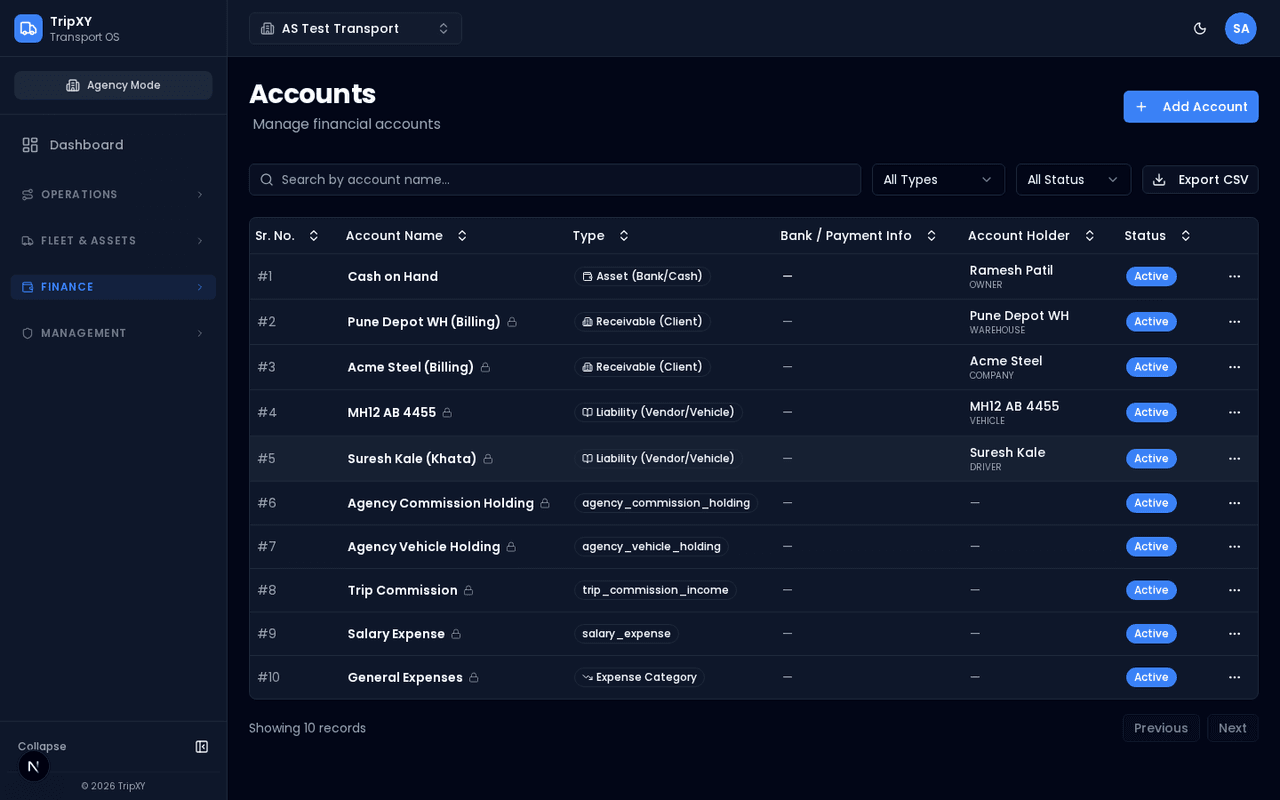
Task: Open the All Types filter dropdown
Action: [x=938, y=180]
